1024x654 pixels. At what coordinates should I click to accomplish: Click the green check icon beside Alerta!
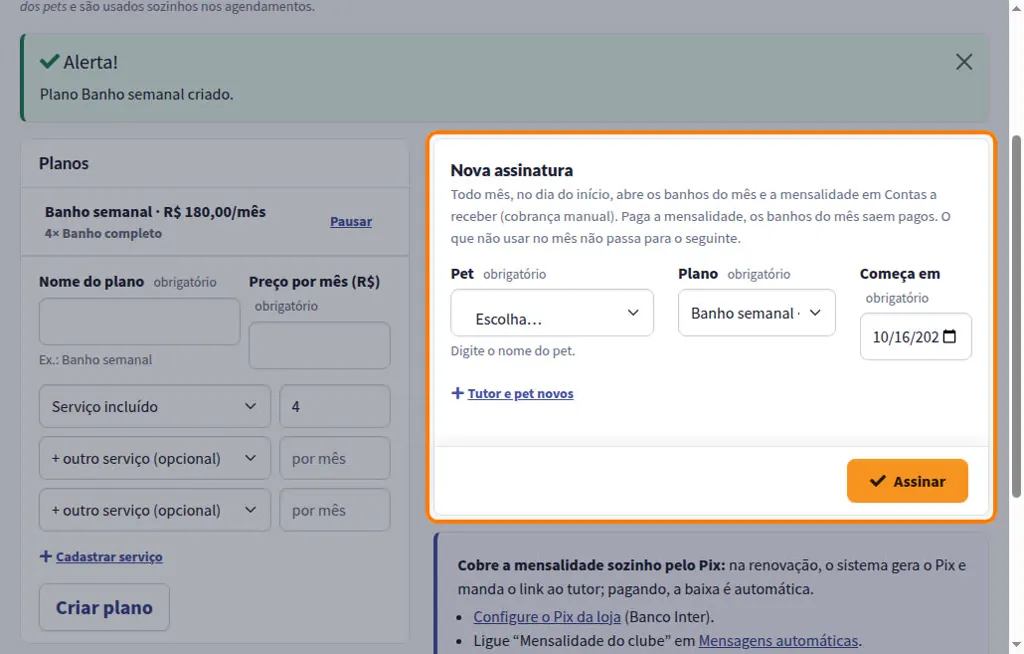(x=50, y=62)
